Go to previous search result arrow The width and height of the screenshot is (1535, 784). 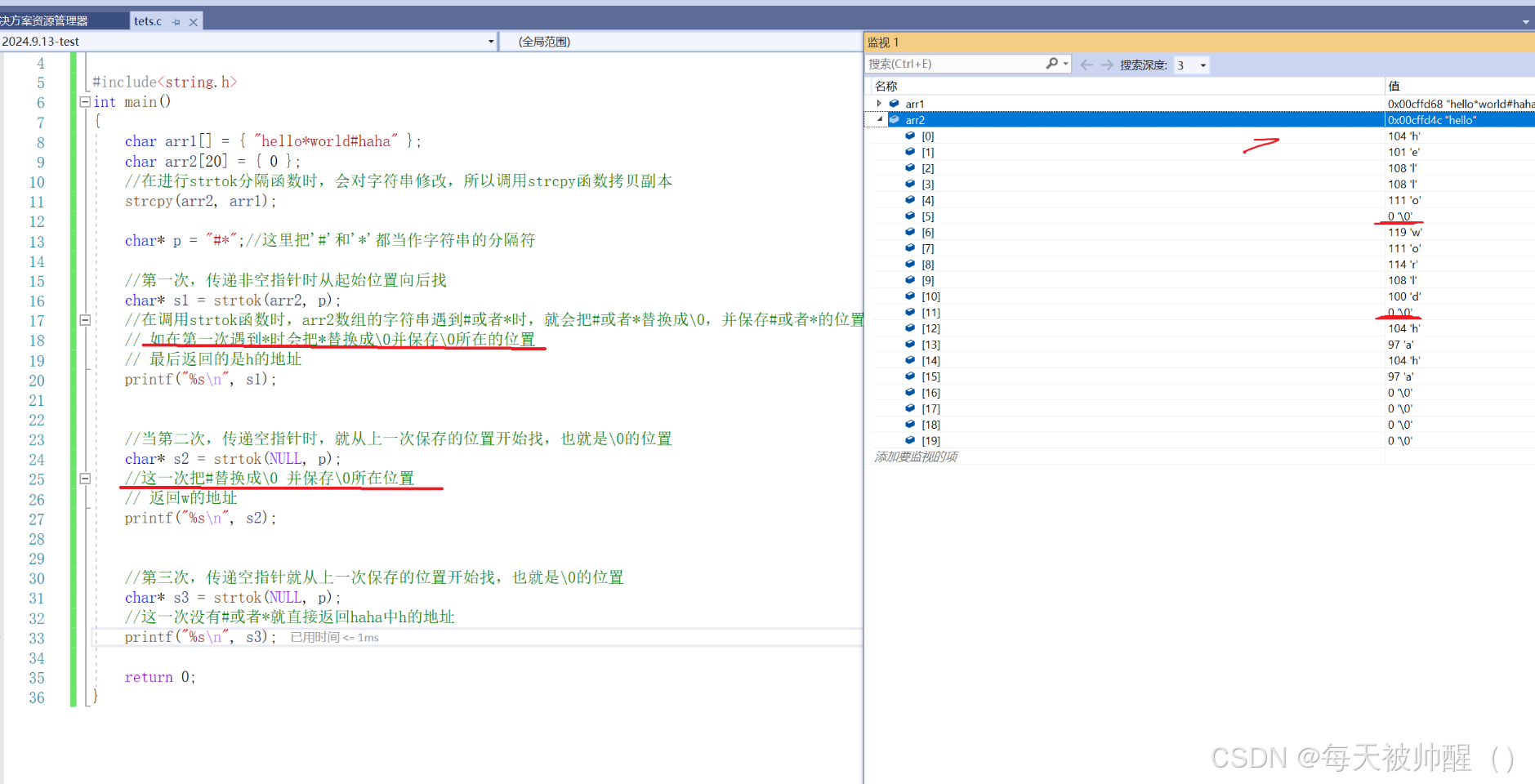(1087, 65)
